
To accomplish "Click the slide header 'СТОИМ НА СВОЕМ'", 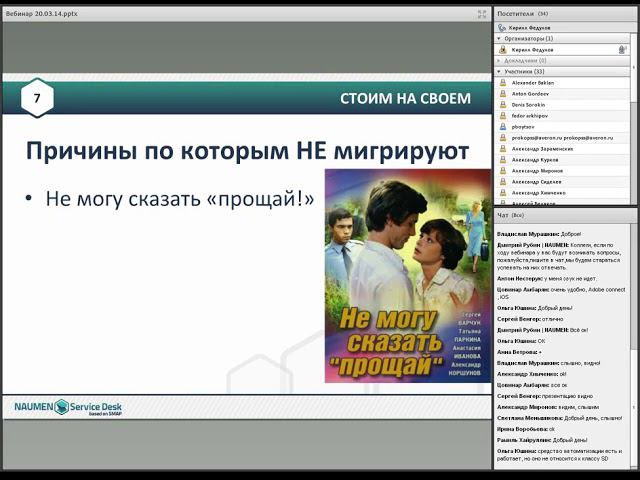I will click(405, 98).
